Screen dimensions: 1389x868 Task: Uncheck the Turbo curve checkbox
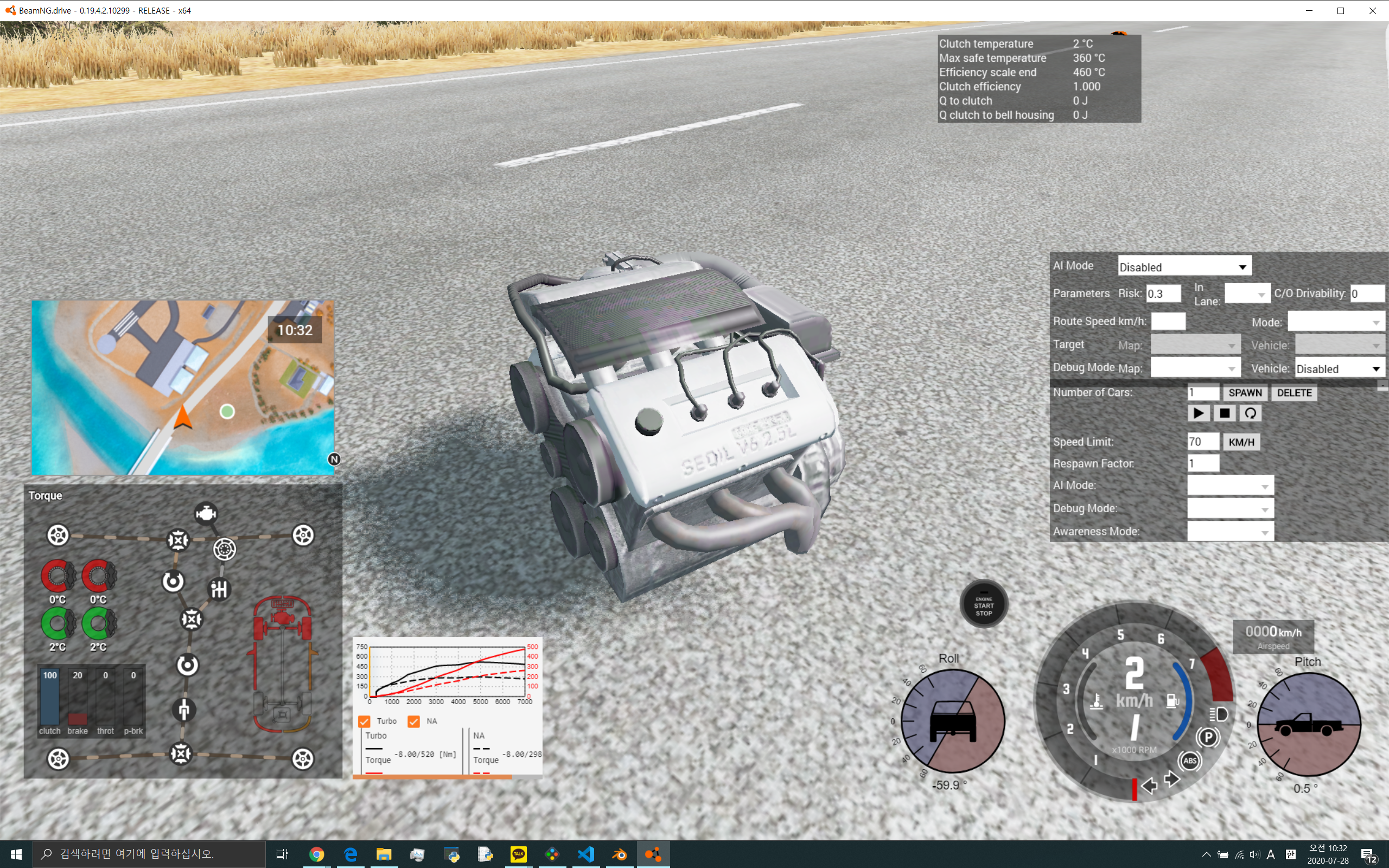tap(364, 721)
